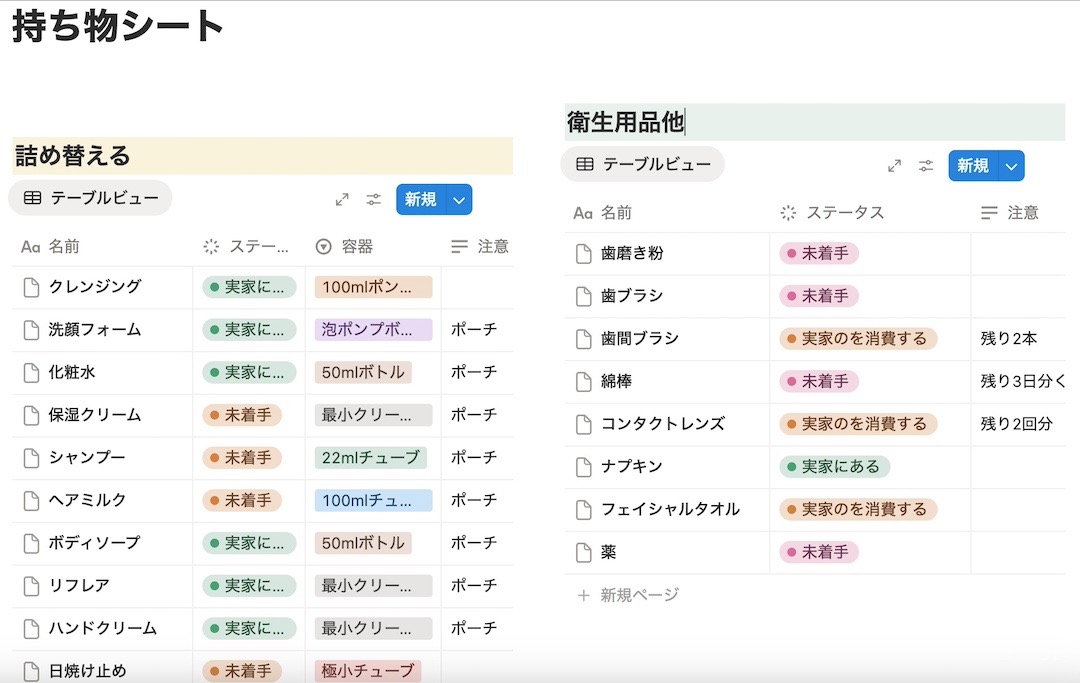Switch to テーブルビュー tab in 詰め替える
Viewport: 1080px width, 683px height.
click(x=91, y=198)
